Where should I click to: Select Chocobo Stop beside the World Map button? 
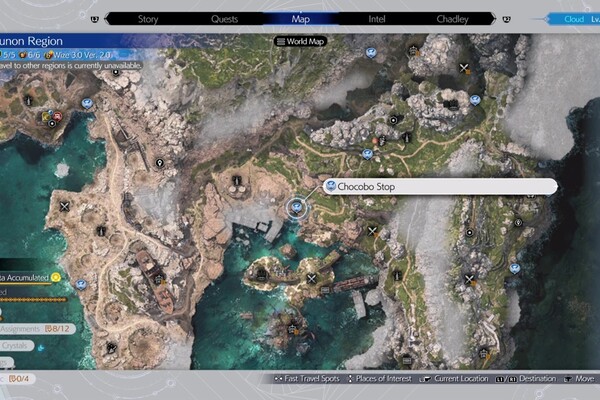tap(370, 53)
